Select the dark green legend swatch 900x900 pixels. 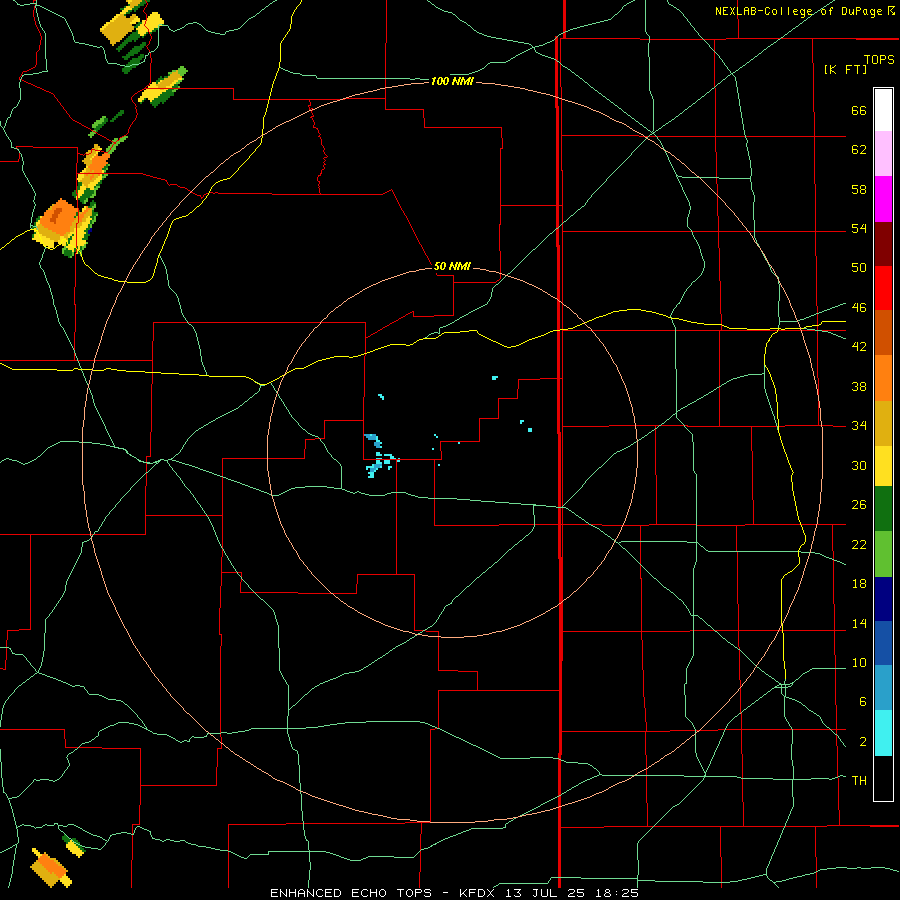[x=883, y=509]
